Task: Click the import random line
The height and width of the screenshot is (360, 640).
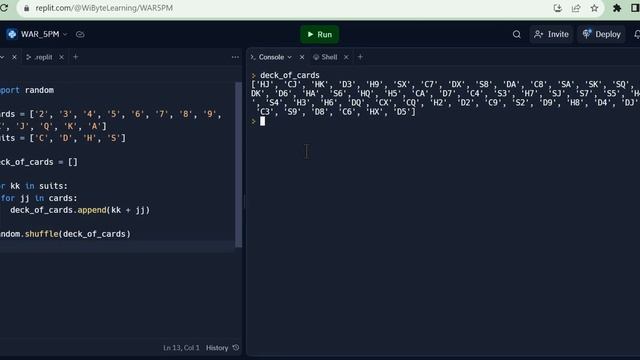Action: point(27,90)
